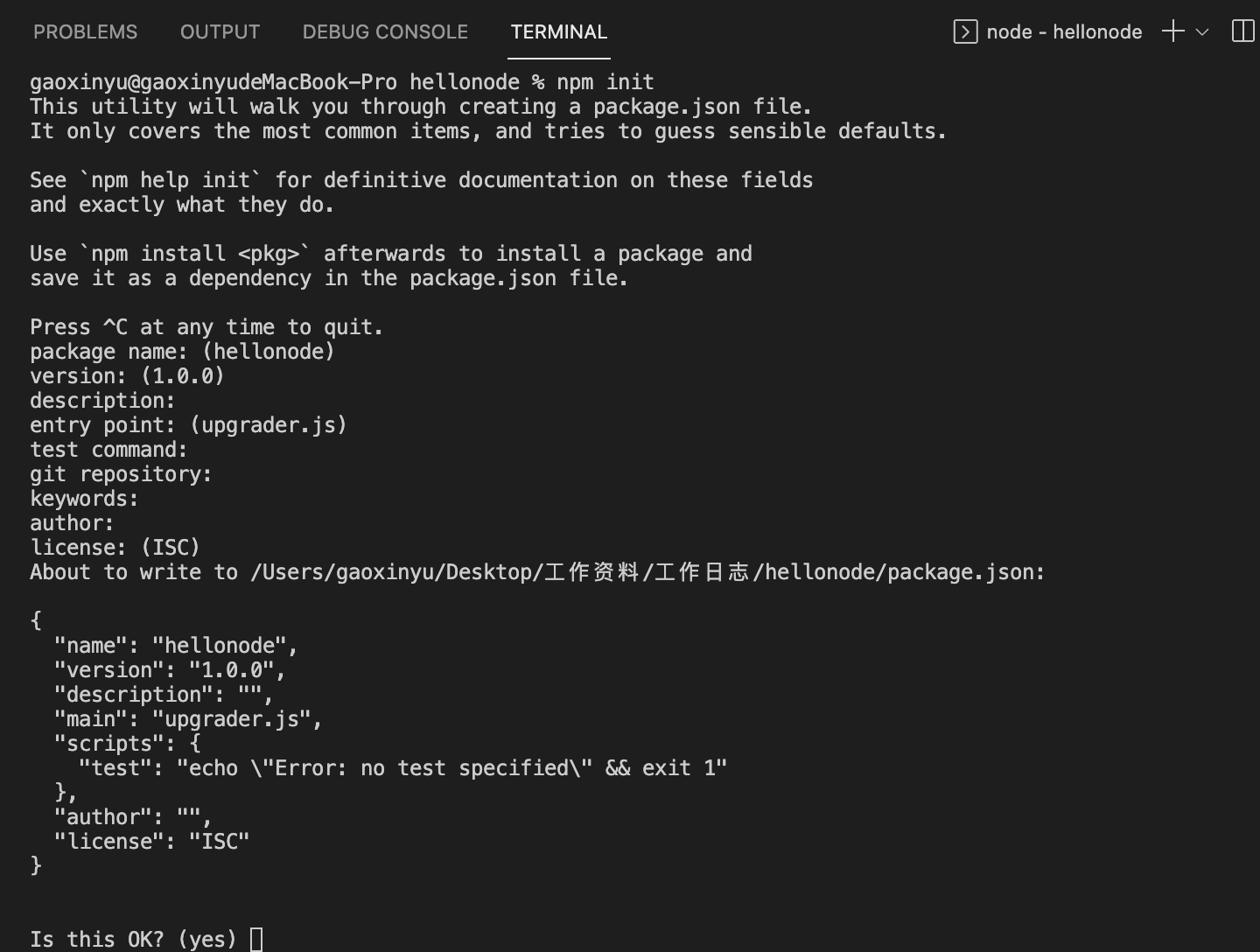
Task: Click the "entry point: (upgrader.js)" line
Action: 188,425
